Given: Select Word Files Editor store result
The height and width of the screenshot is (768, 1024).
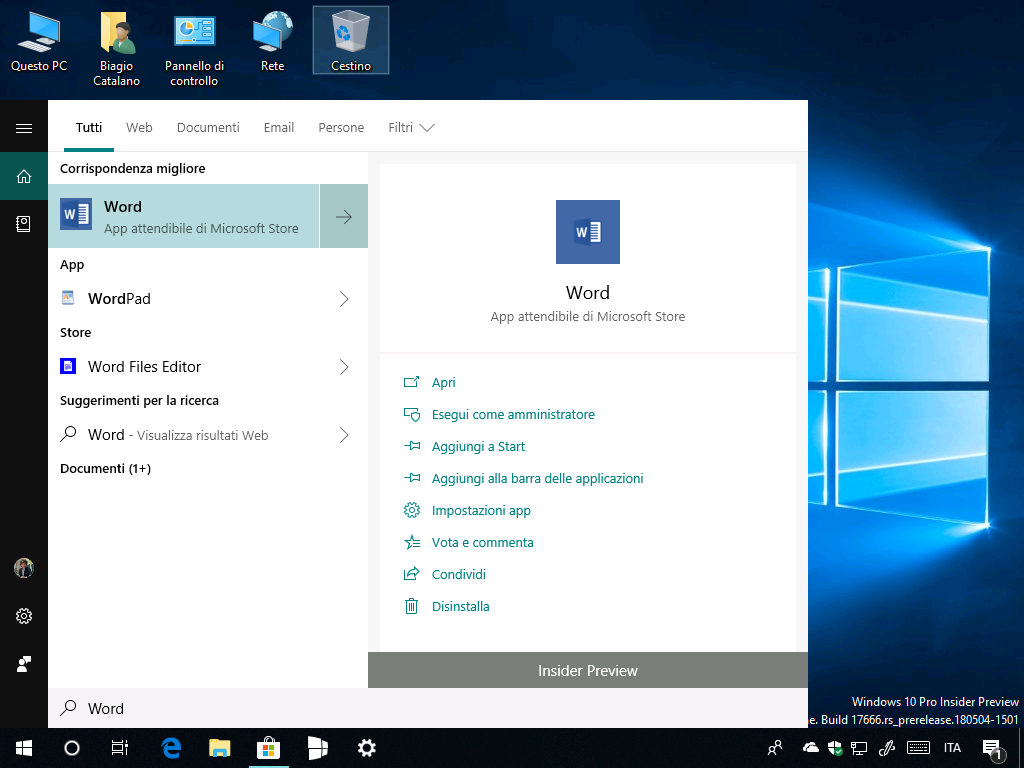Looking at the screenshot, I should 208,367.
